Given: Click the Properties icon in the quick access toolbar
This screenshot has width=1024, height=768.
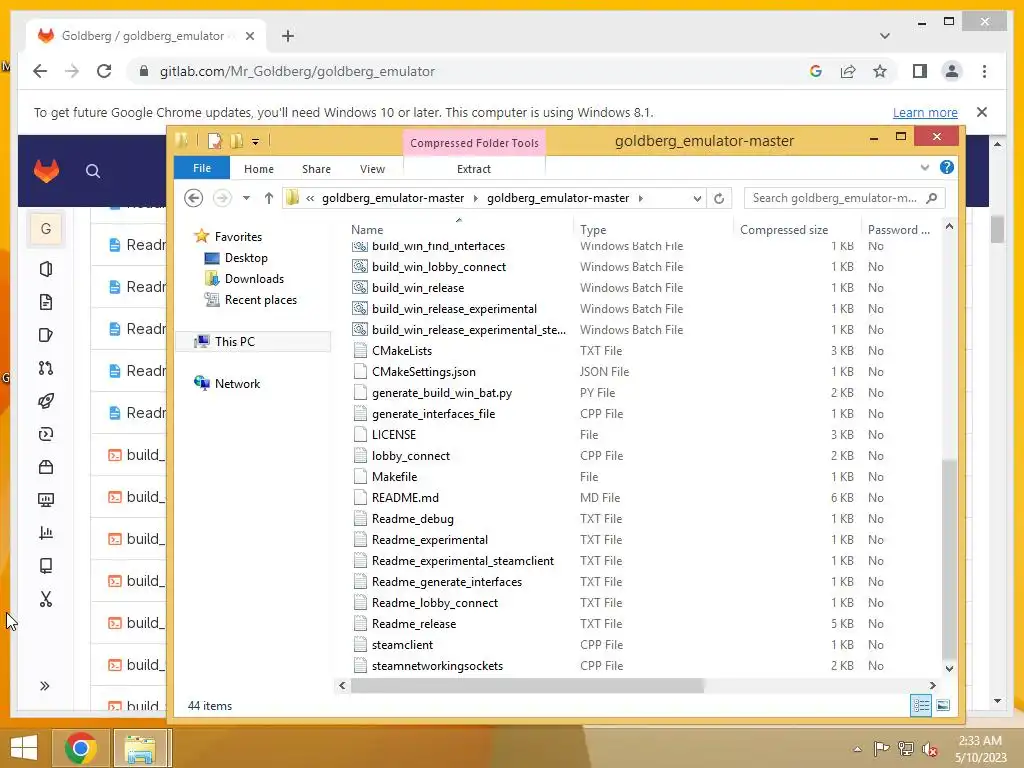Looking at the screenshot, I should pyautogui.click(x=215, y=141).
